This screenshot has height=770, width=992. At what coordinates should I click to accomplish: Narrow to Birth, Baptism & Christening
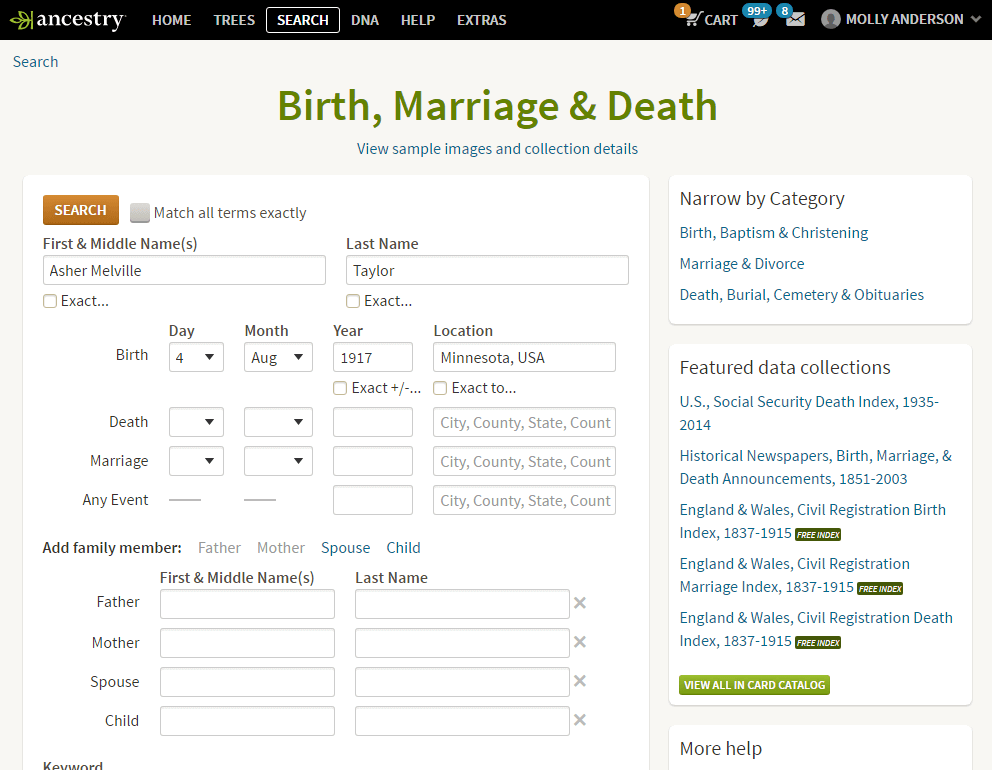tap(774, 233)
